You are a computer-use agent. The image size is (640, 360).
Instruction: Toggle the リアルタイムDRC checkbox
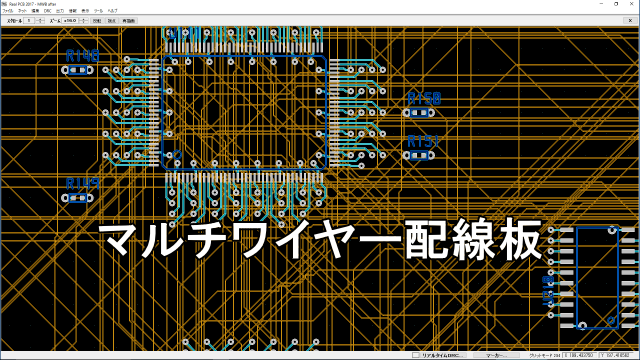click(x=415, y=356)
